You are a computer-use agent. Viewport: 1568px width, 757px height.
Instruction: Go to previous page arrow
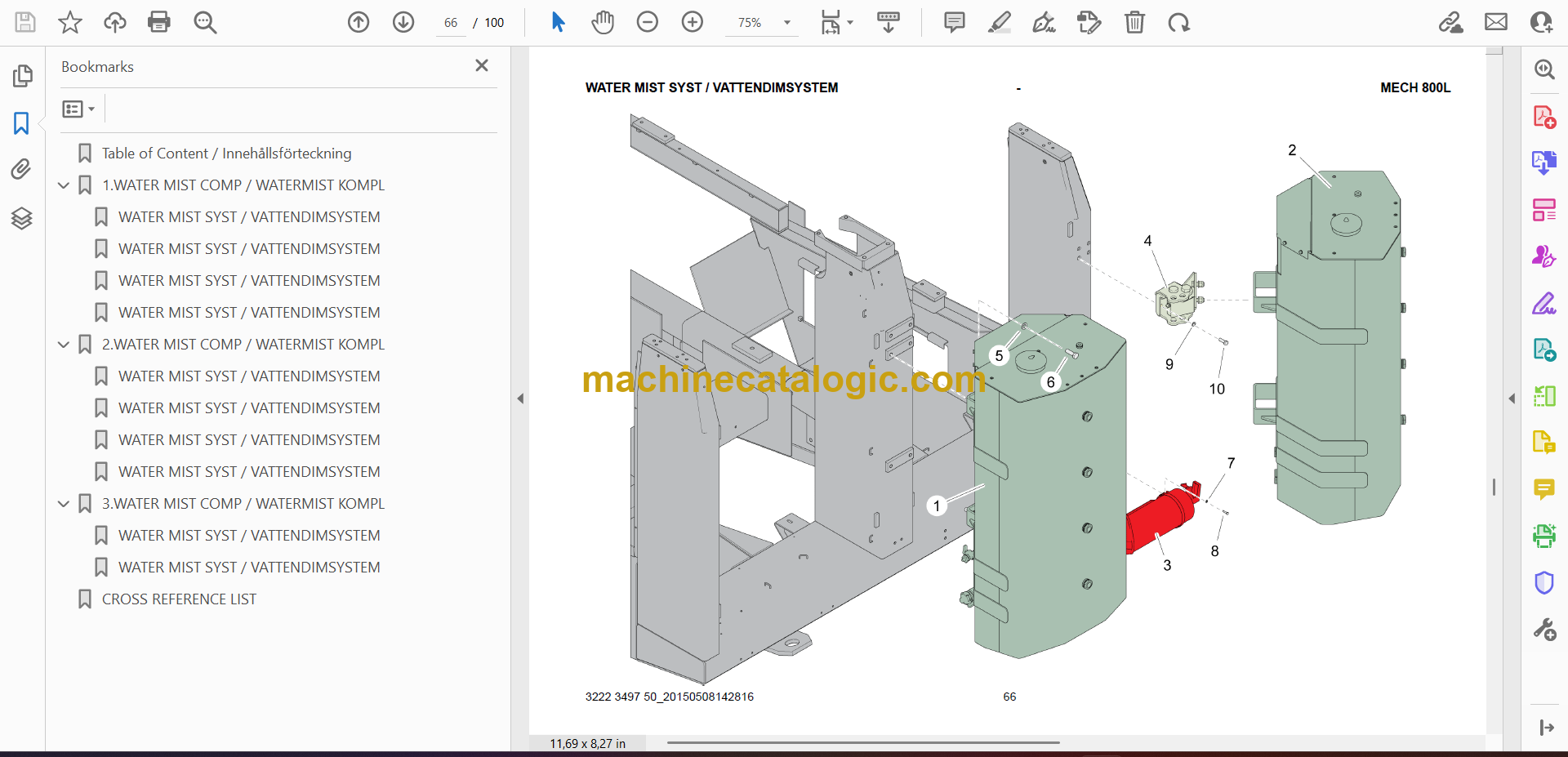click(x=359, y=22)
